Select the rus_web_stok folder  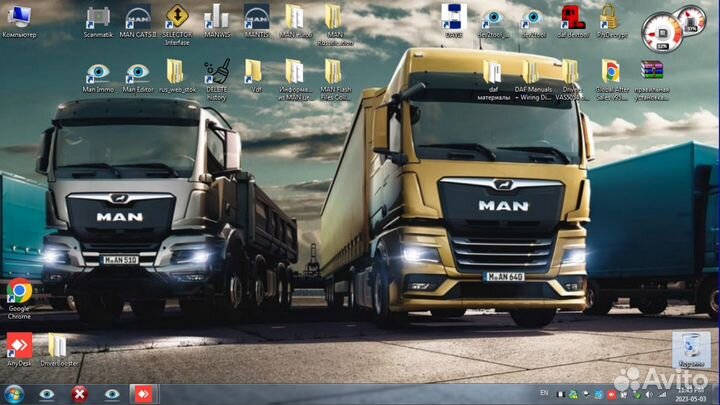click(x=176, y=72)
